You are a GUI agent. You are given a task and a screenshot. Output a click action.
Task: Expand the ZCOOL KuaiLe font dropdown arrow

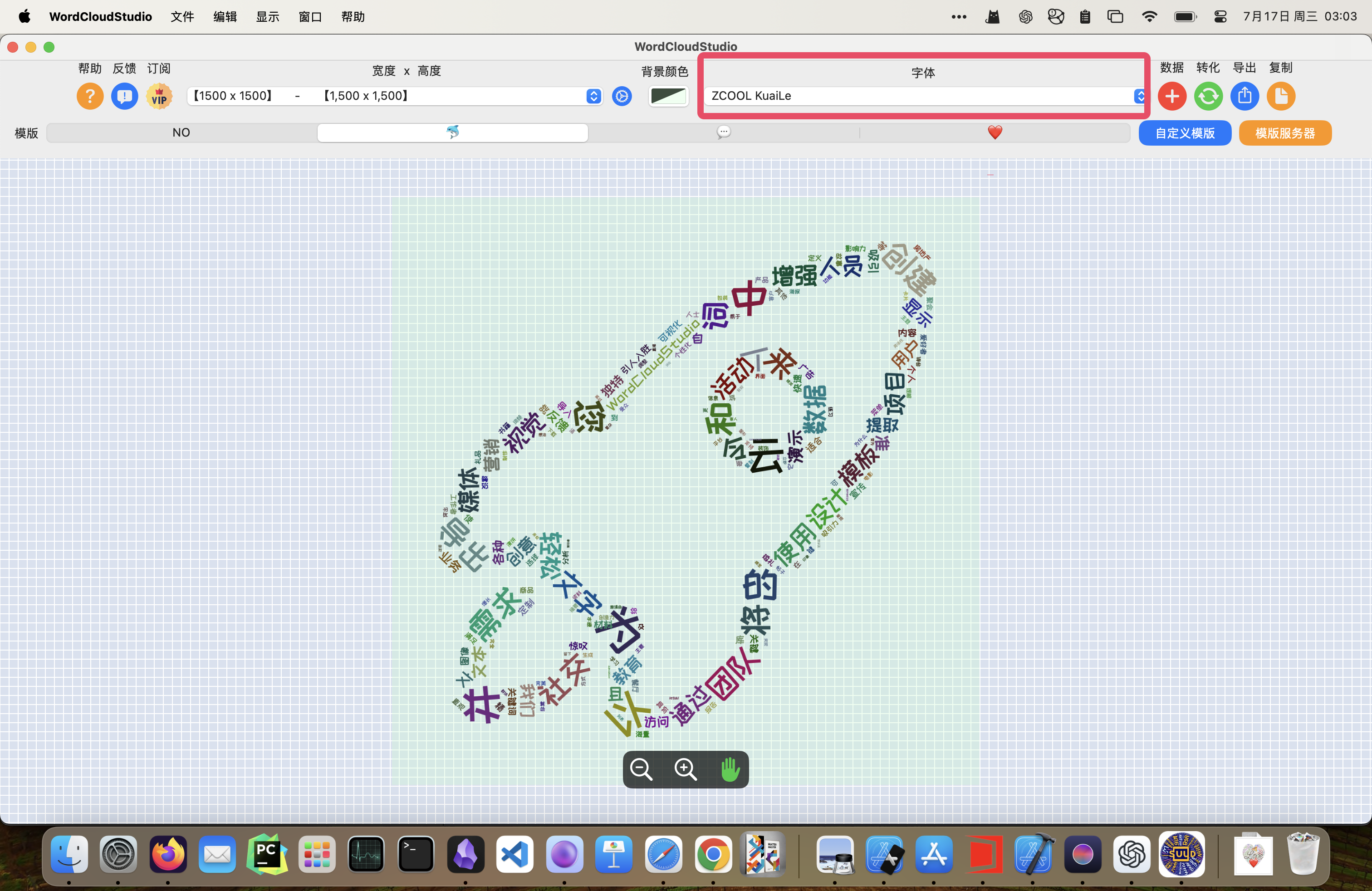tap(1140, 96)
